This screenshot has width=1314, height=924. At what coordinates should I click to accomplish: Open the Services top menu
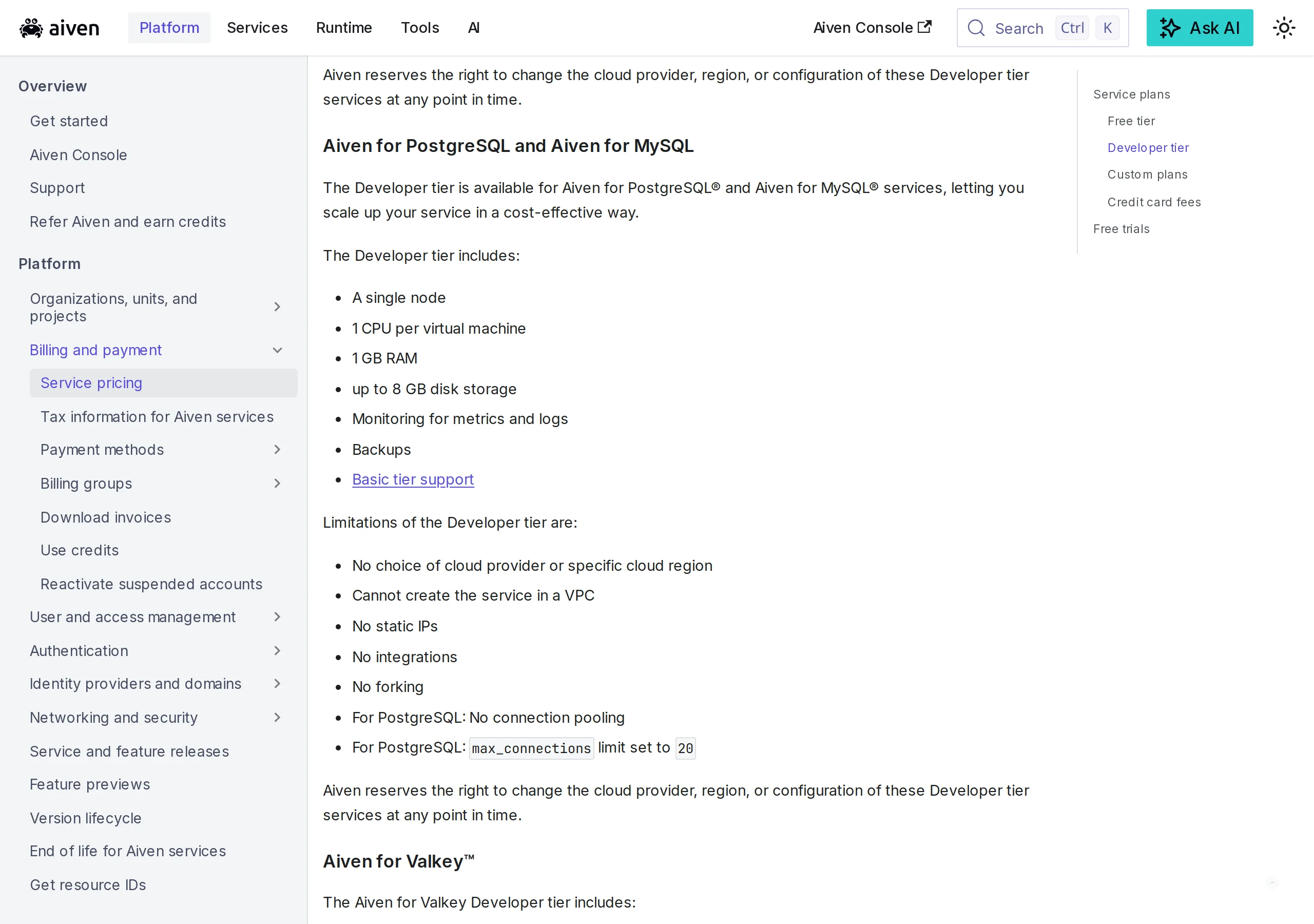pyautogui.click(x=257, y=28)
